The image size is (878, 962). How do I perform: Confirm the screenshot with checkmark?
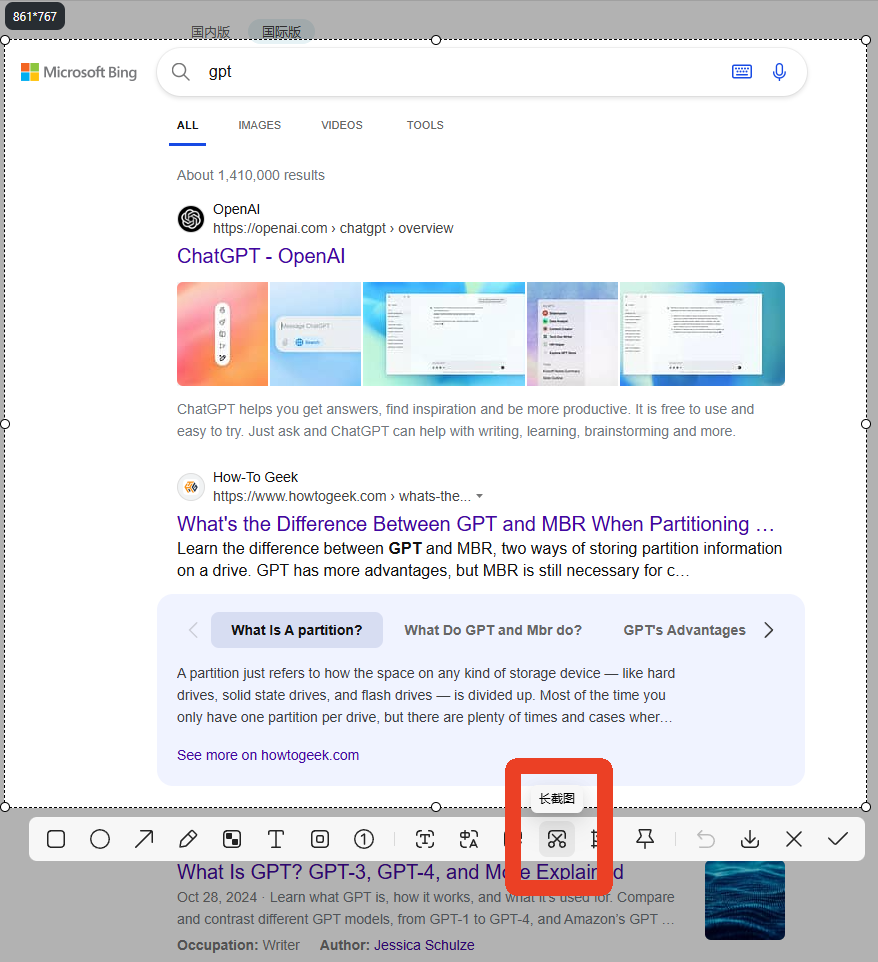(838, 839)
